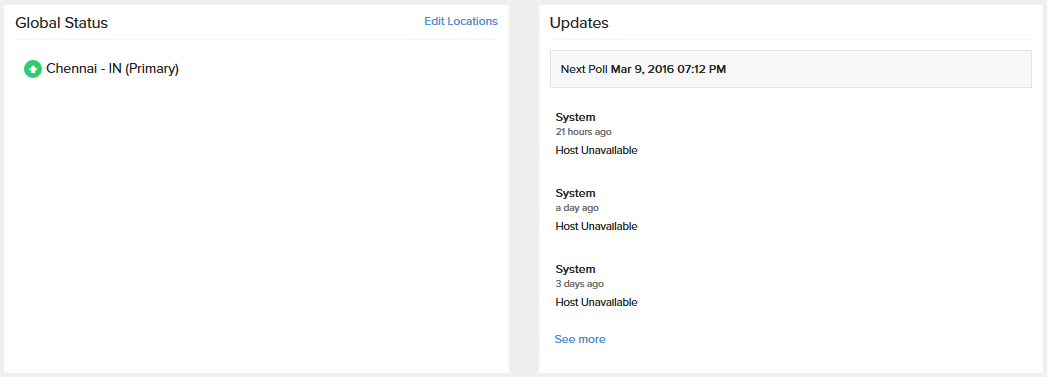Select the System entry from 3 days ago
This screenshot has width=1047, height=377.
(575, 270)
